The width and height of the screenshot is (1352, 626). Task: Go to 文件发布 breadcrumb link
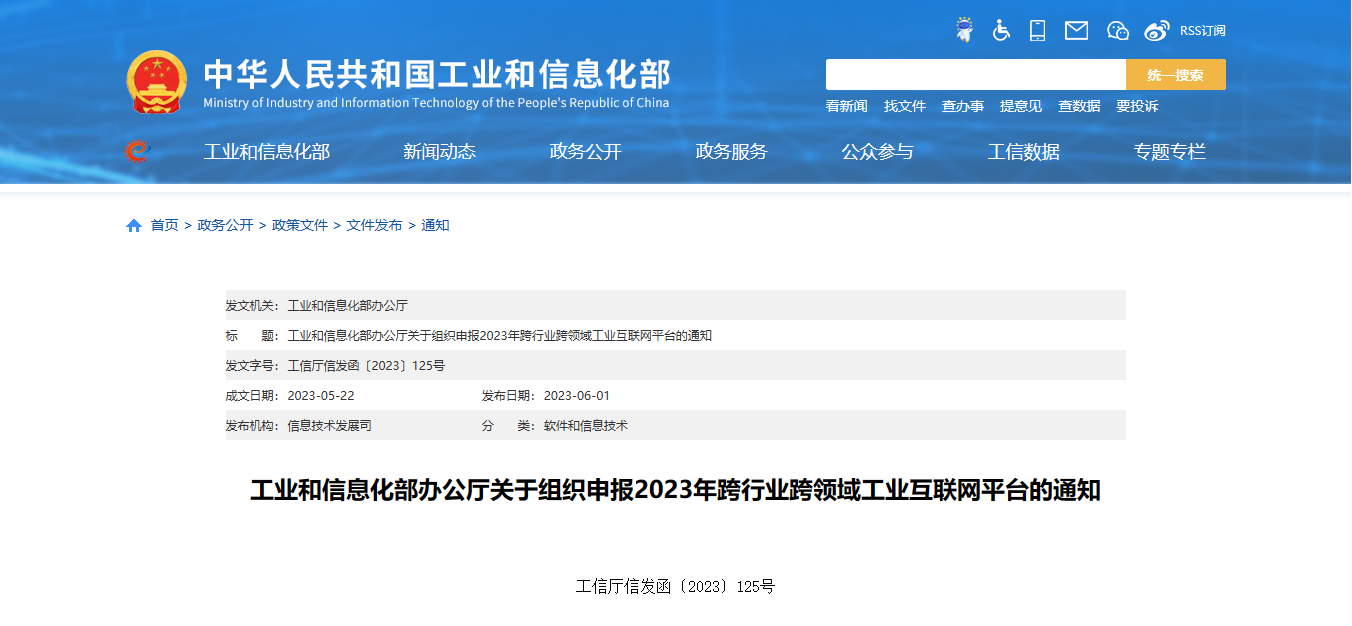click(x=374, y=226)
